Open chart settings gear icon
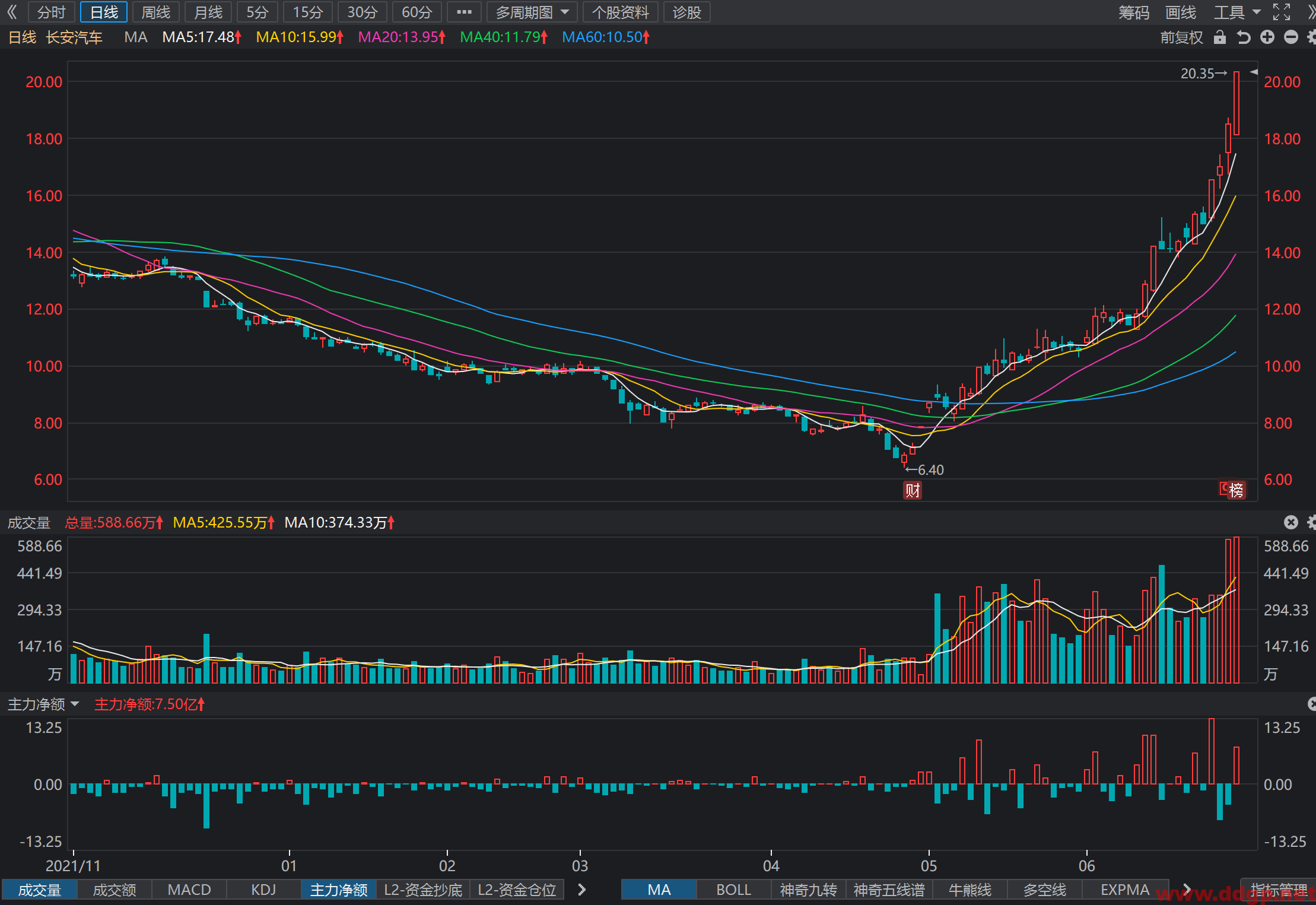 (1311, 37)
